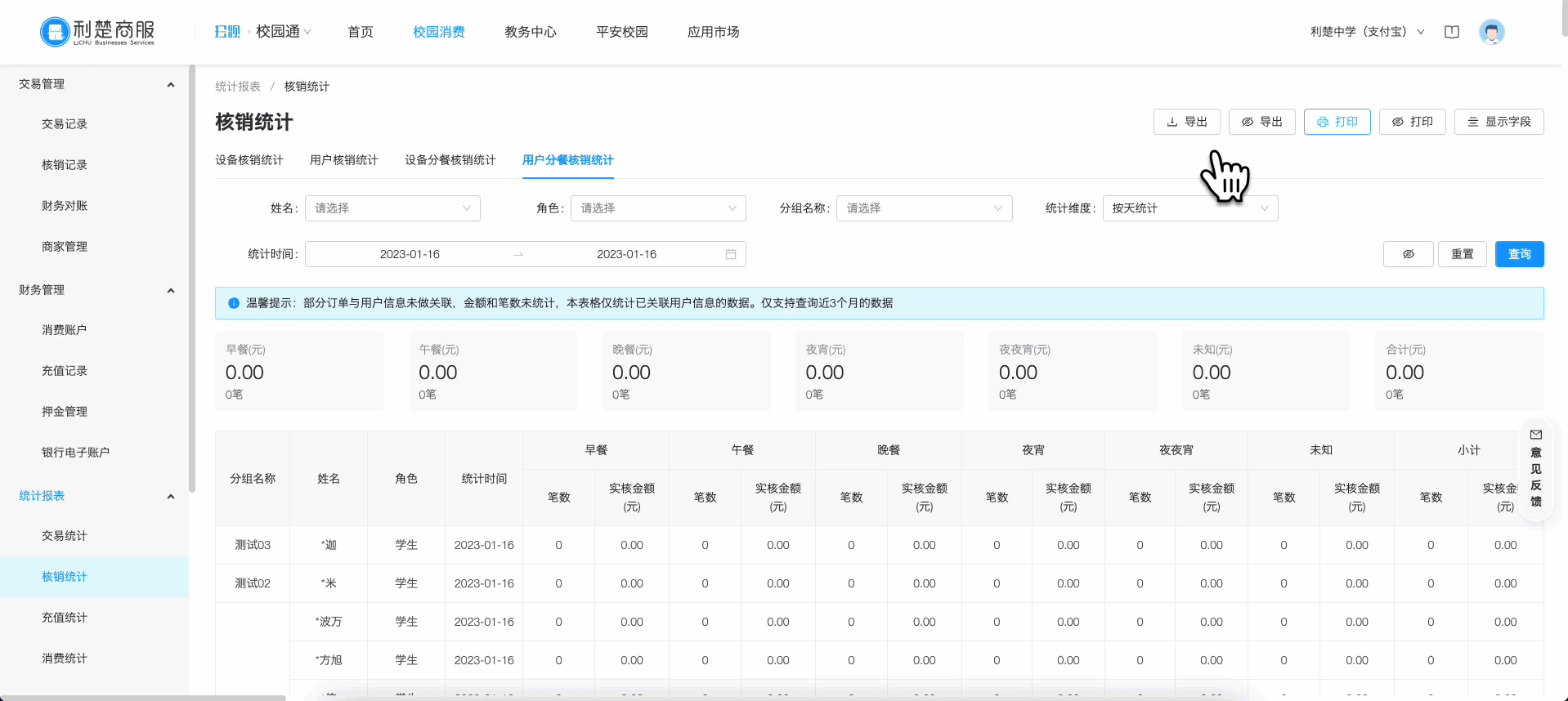Click the Export button with download icon
The width and height of the screenshot is (1568, 701).
(x=1186, y=122)
